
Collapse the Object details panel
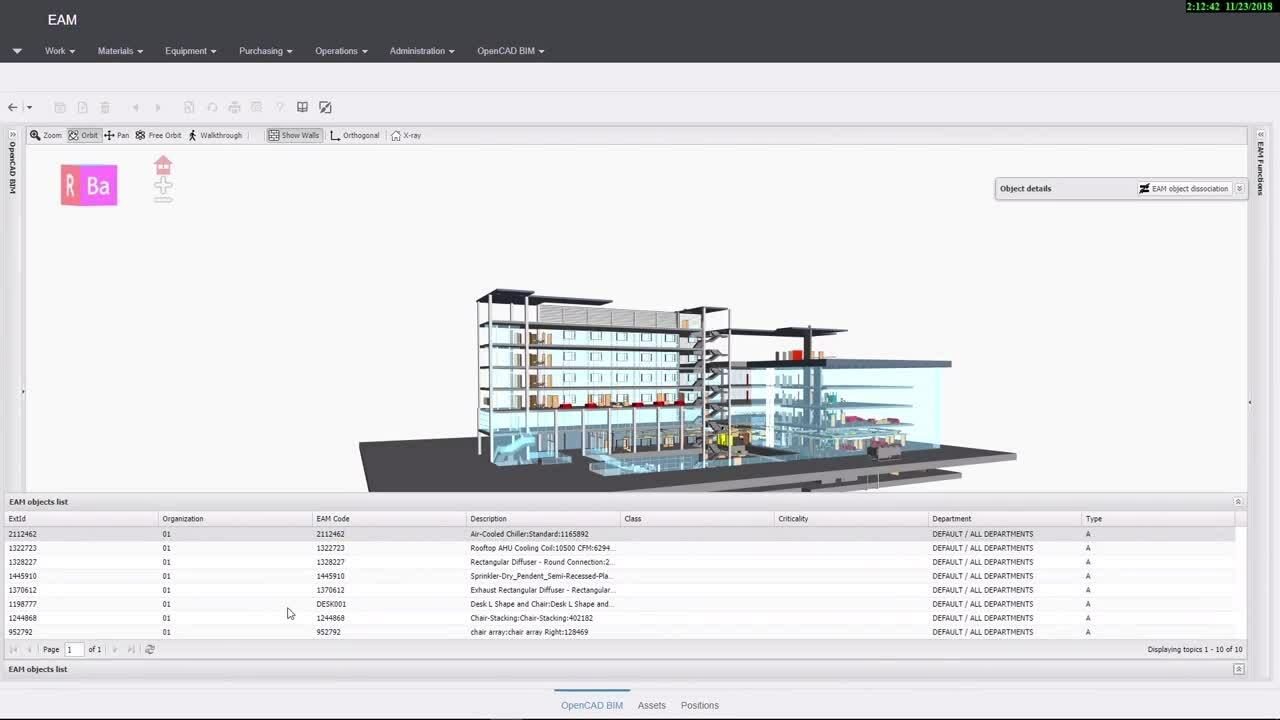(x=1239, y=188)
